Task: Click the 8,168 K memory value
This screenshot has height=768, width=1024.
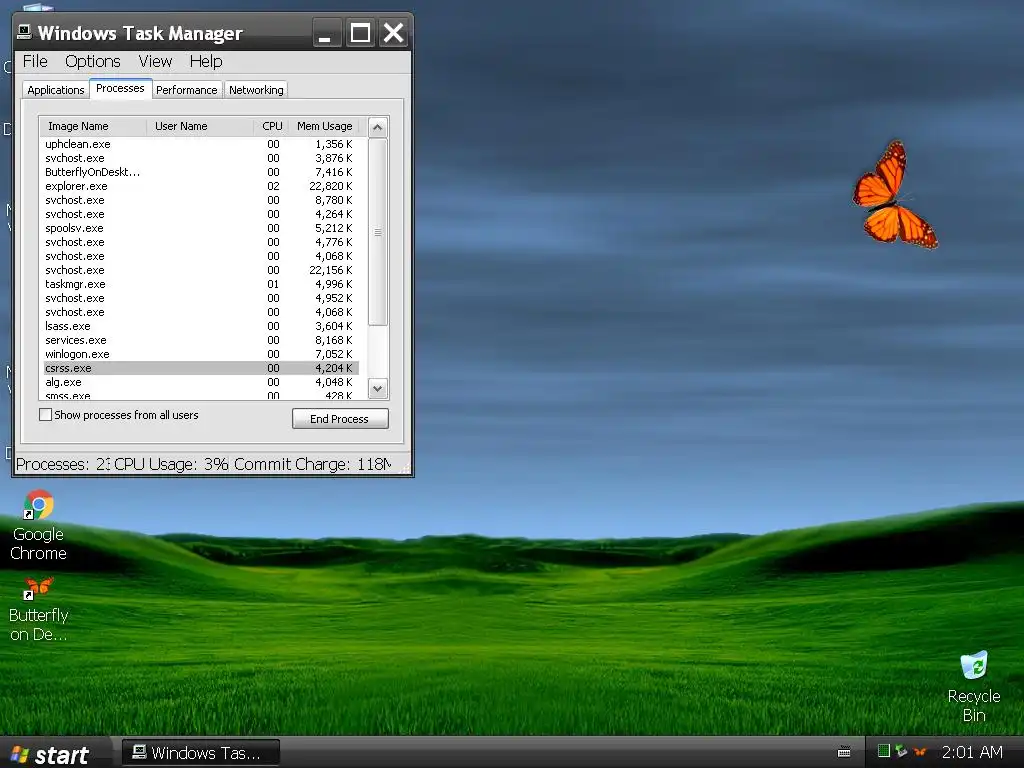Action: coord(333,340)
